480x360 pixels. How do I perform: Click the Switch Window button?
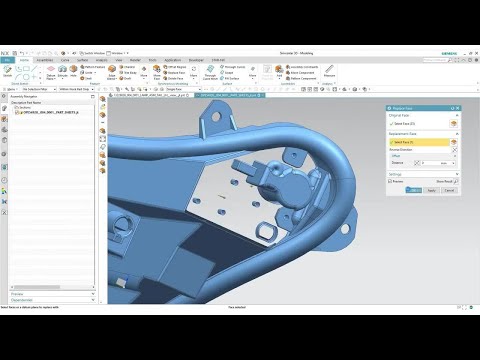pos(92,53)
